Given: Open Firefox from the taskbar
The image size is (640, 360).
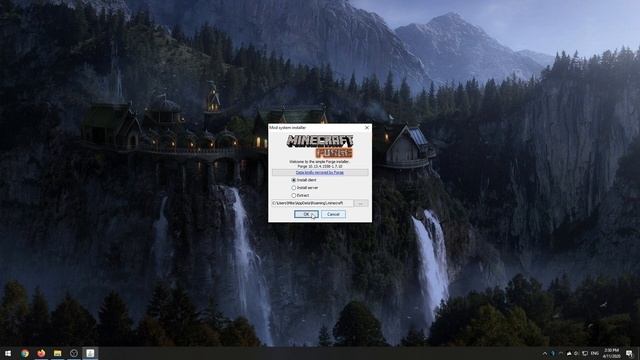Looking at the screenshot, I should (x=41, y=353).
